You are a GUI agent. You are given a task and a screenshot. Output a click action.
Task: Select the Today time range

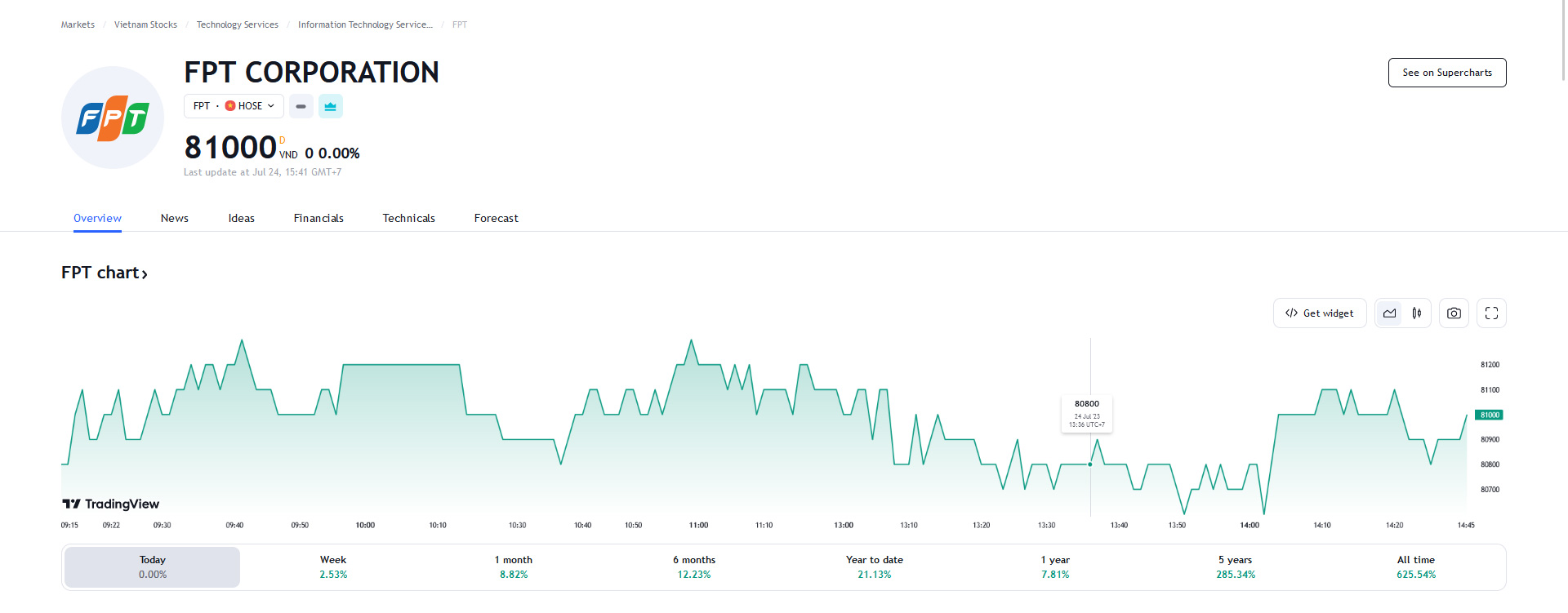point(153,566)
